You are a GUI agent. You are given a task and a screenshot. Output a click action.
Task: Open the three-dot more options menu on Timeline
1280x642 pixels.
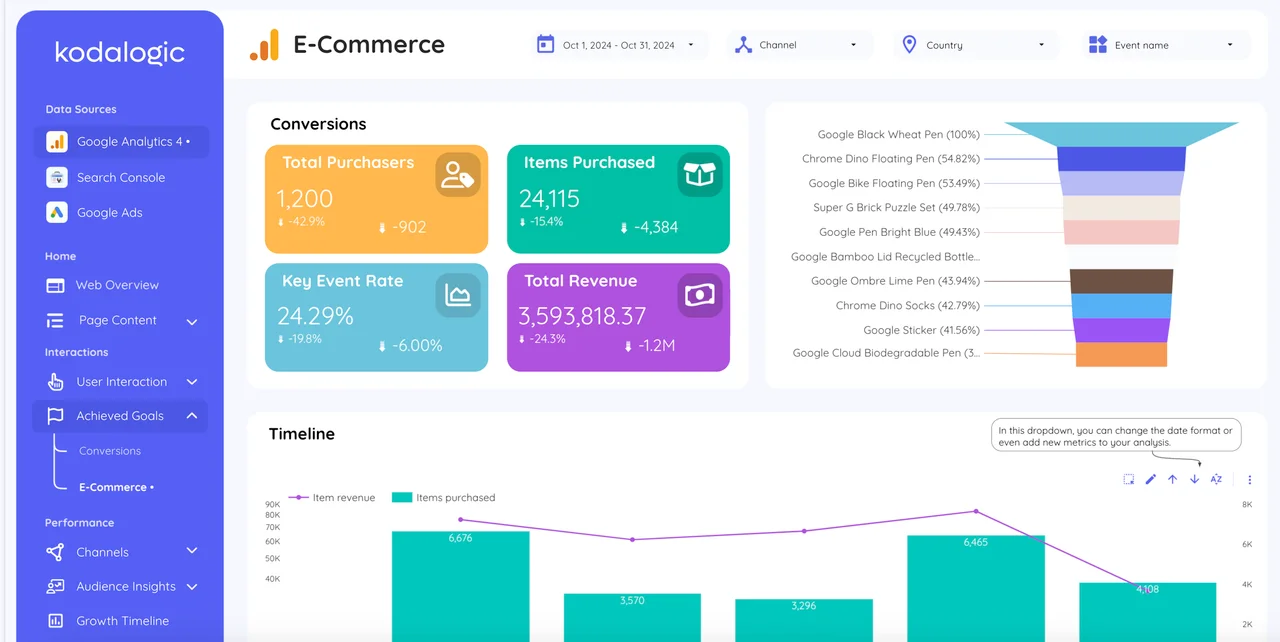pyautogui.click(x=1250, y=480)
